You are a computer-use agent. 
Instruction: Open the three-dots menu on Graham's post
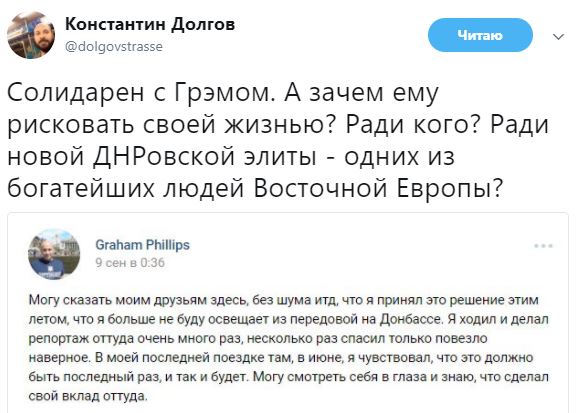click(543, 246)
